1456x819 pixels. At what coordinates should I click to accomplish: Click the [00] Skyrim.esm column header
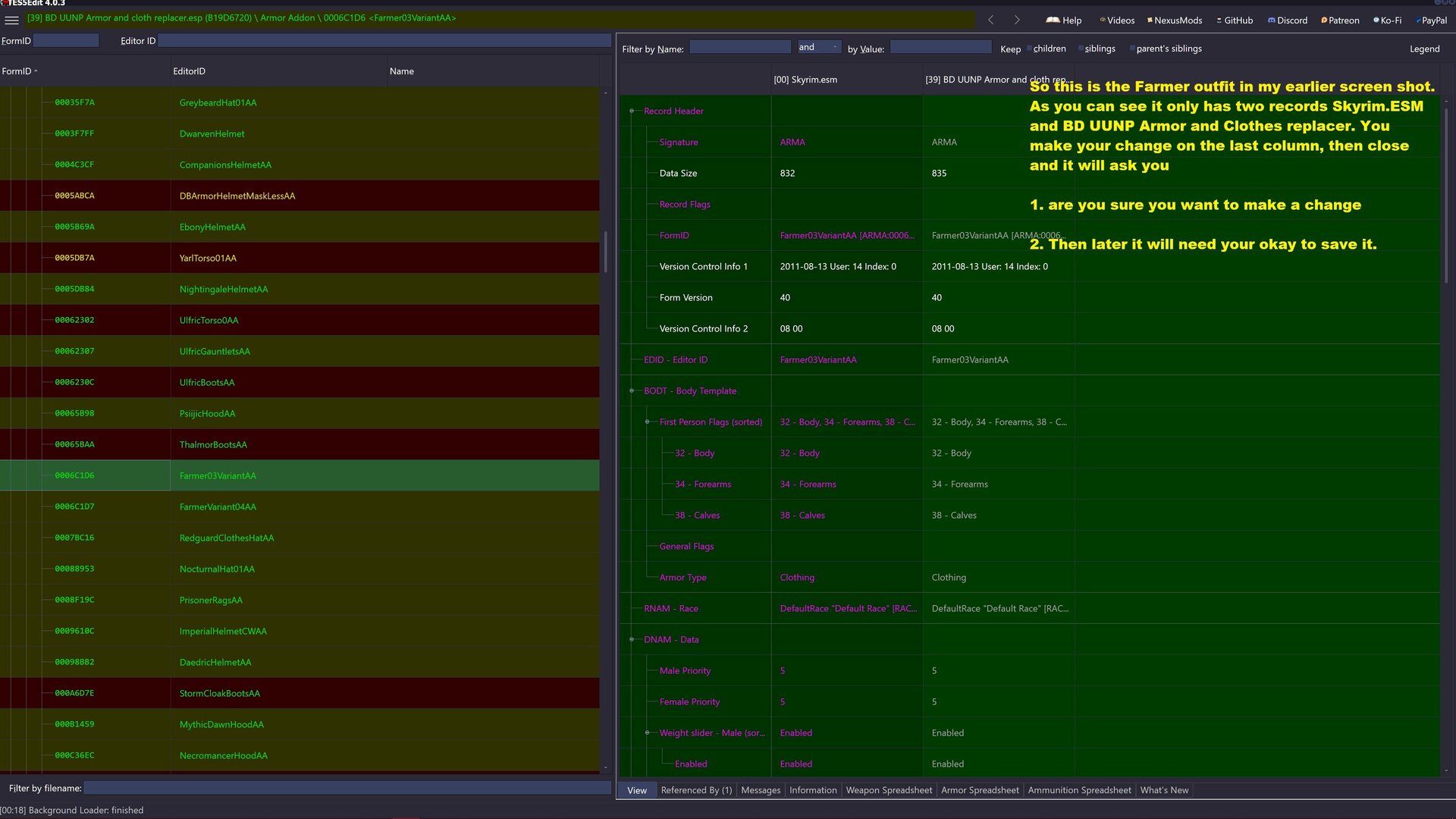point(847,80)
